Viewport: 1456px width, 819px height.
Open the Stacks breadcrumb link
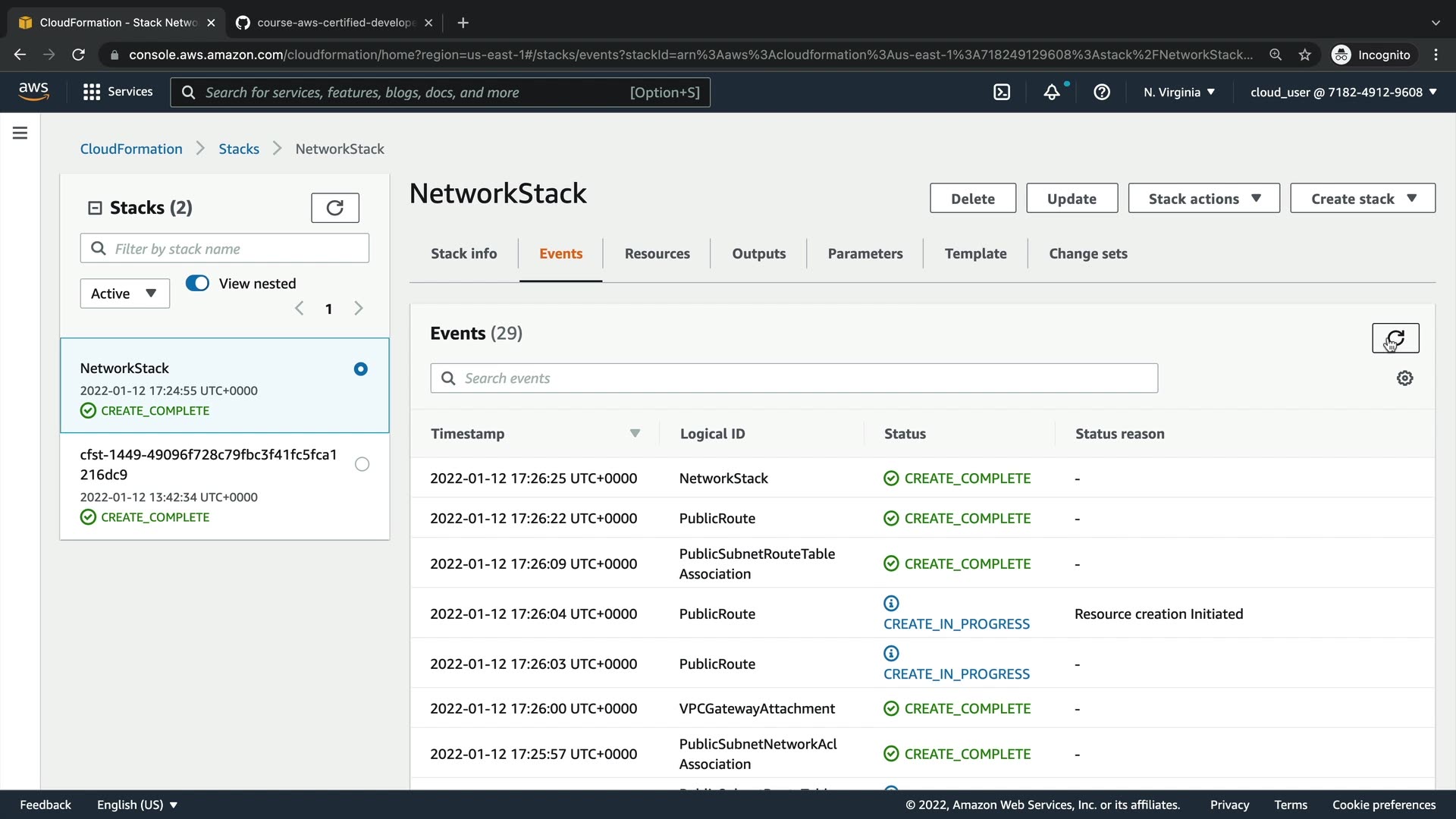tap(239, 149)
